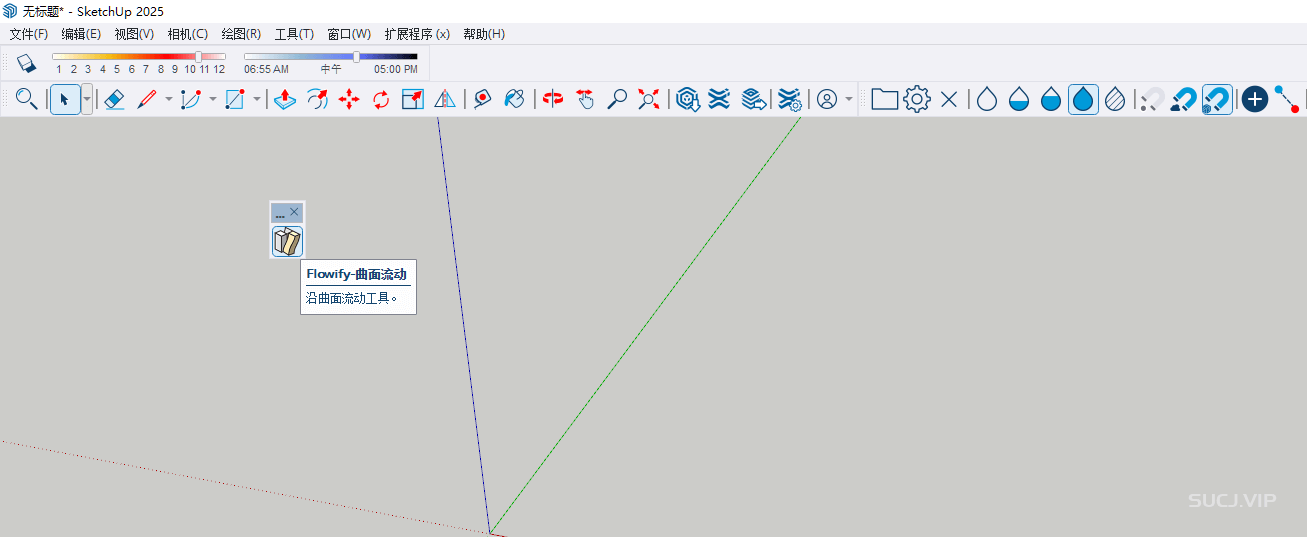Screen dimensions: 1307x537
Task: Open the Extension Manager
Action: (x=790, y=99)
